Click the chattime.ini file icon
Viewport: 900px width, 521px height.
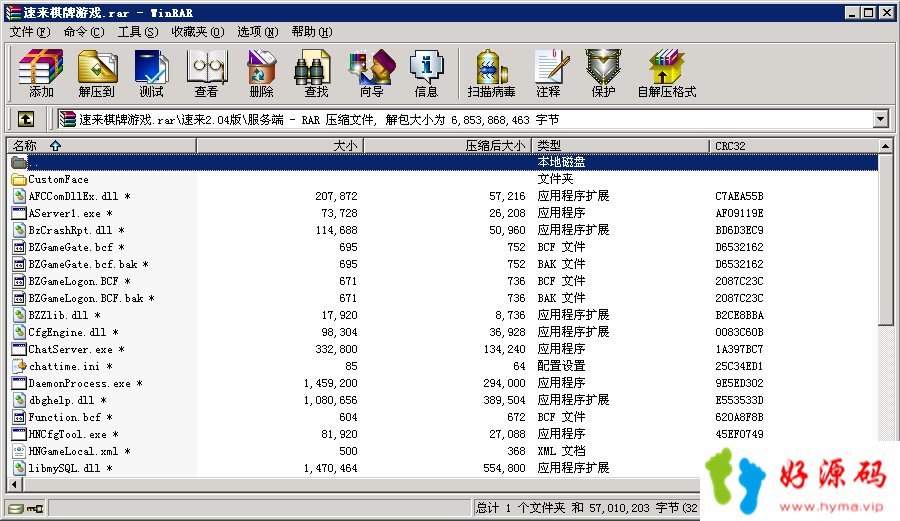pyautogui.click(x=19, y=366)
